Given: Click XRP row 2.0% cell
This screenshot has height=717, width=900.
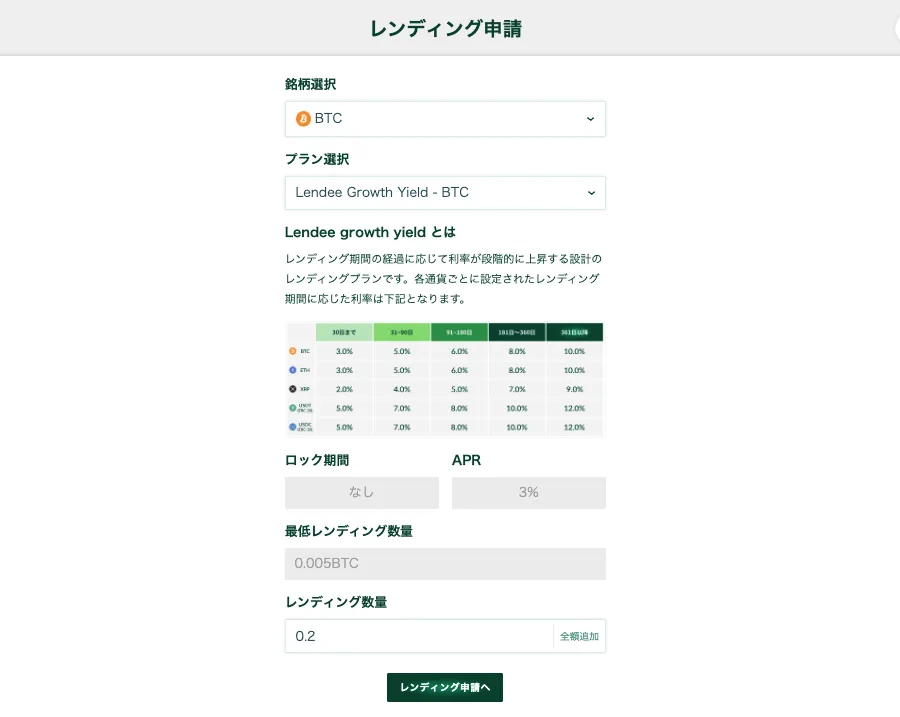Looking at the screenshot, I should 344,389.
